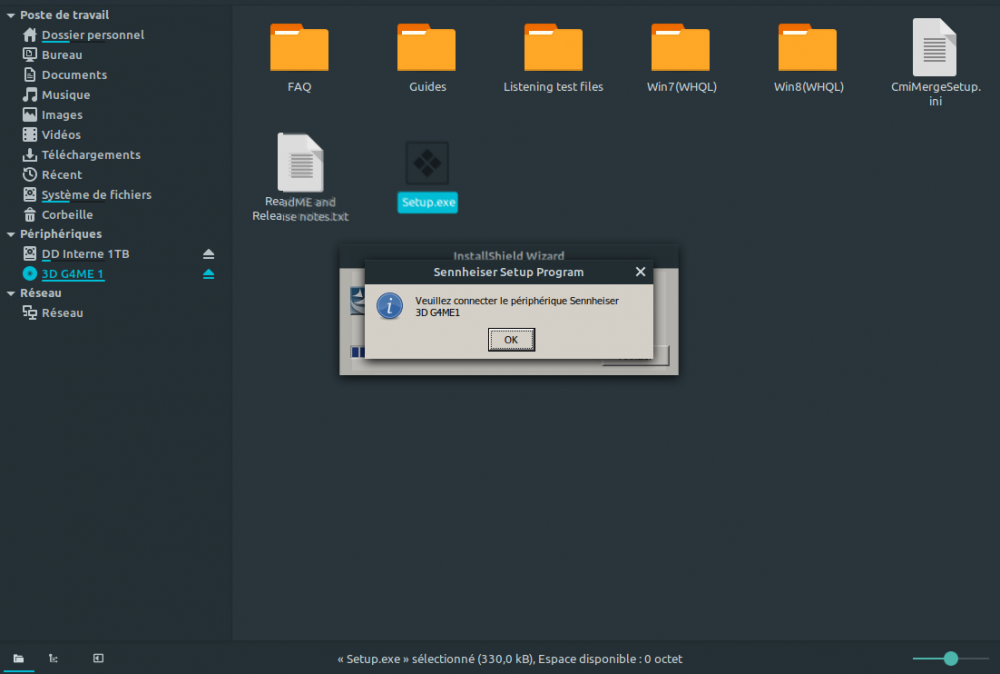1000x674 pixels.
Task: Eject the 3D G4ME 1 drive
Action: (208, 273)
